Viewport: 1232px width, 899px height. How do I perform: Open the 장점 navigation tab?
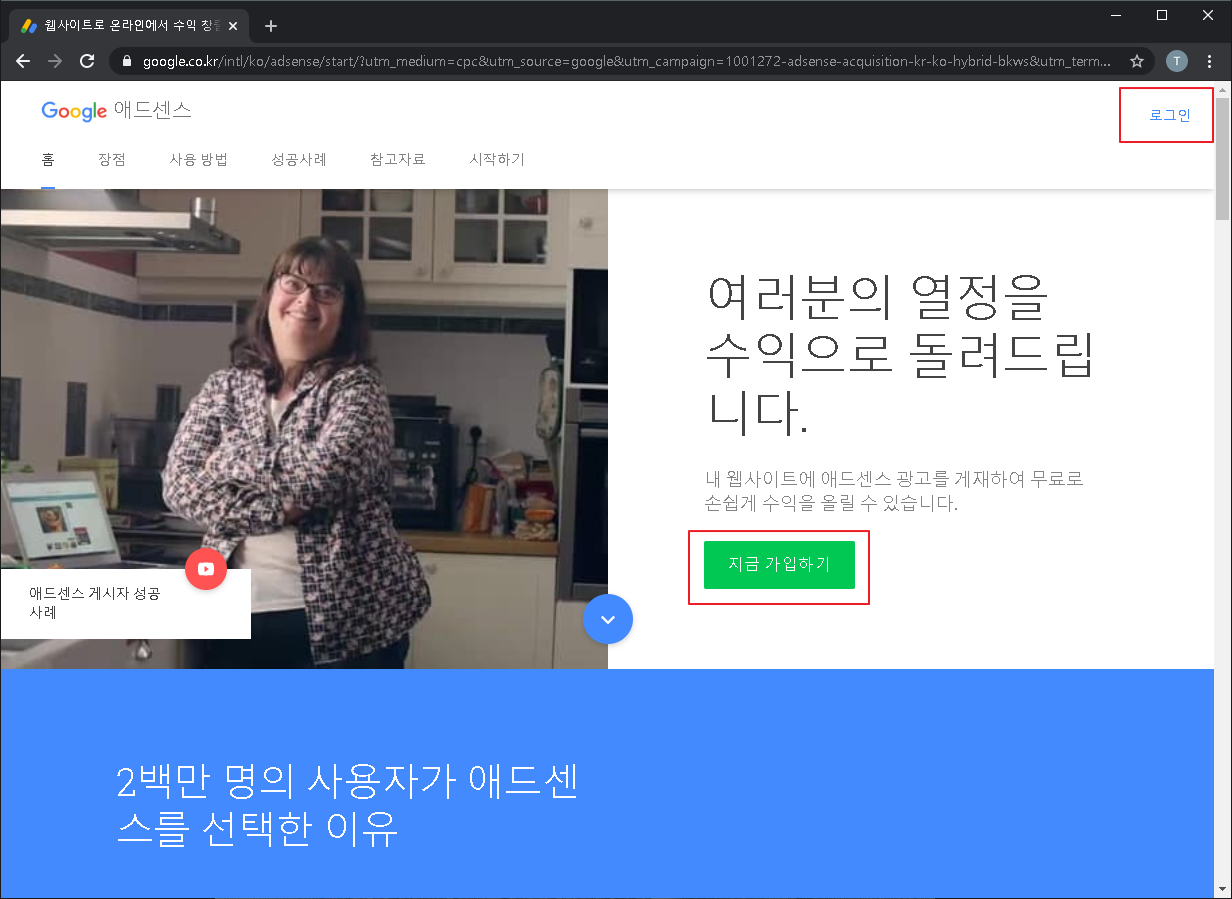112,160
